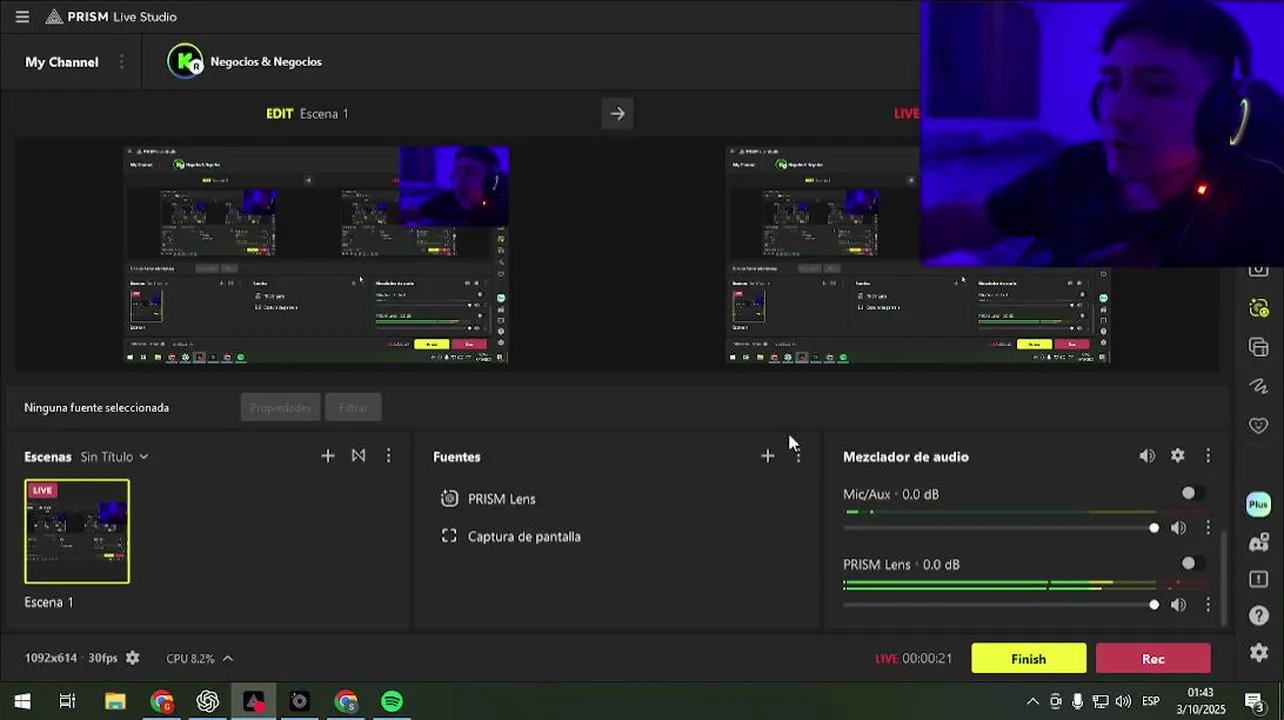Adjust the Mic/Aux volume slider knob
The width and height of the screenshot is (1284, 720).
coord(1154,528)
